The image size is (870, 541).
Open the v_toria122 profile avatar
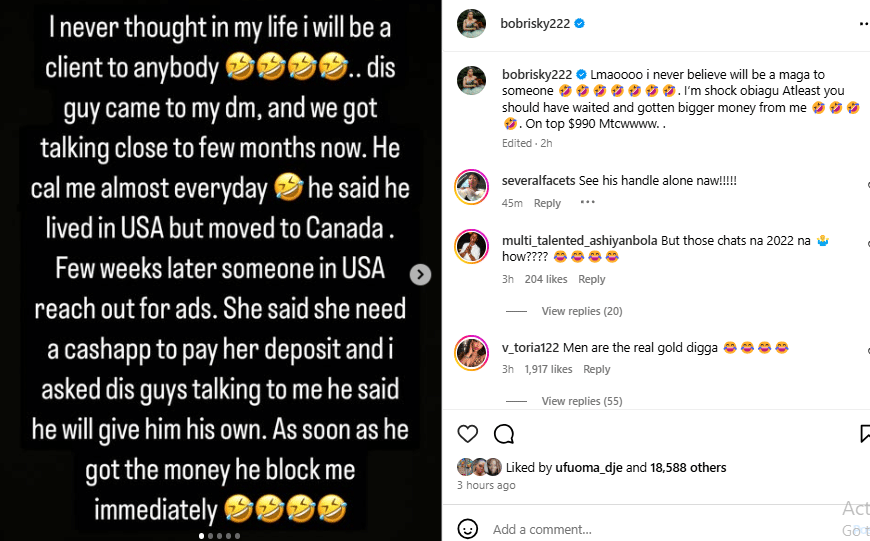(x=471, y=352)
